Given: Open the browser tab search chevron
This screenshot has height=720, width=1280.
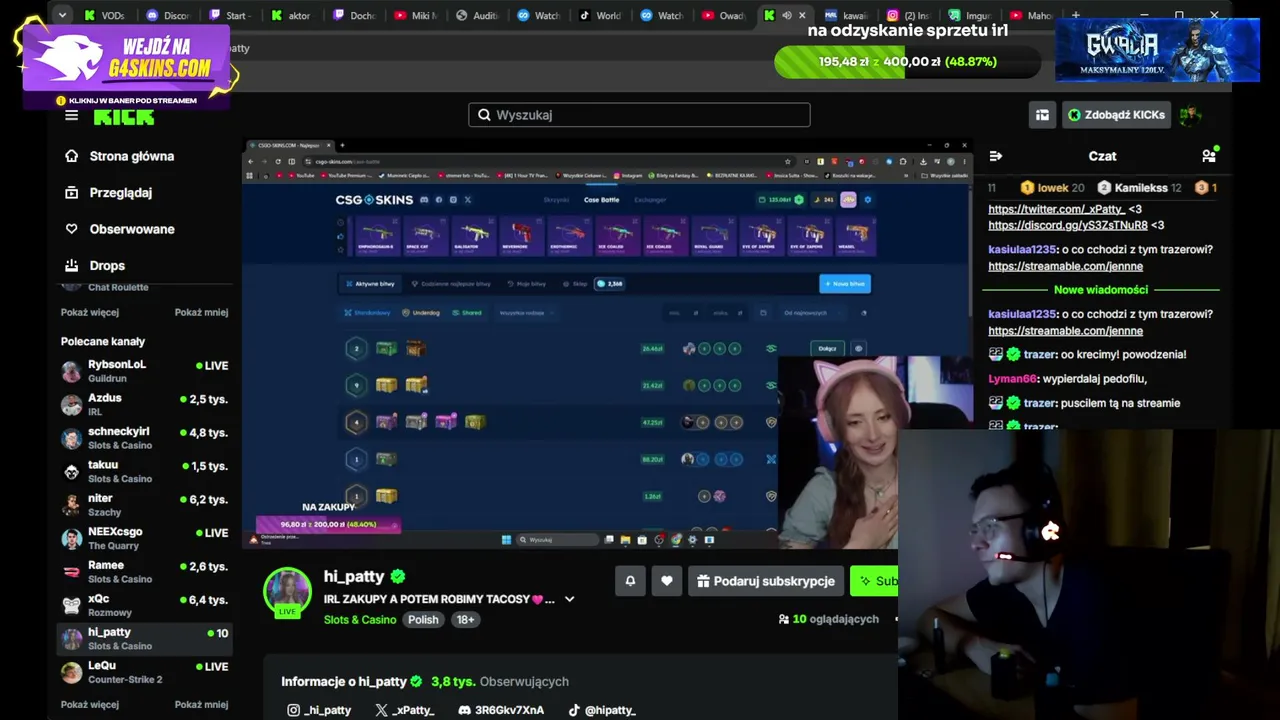Looking at the screenshot, I should coord(63,15).
